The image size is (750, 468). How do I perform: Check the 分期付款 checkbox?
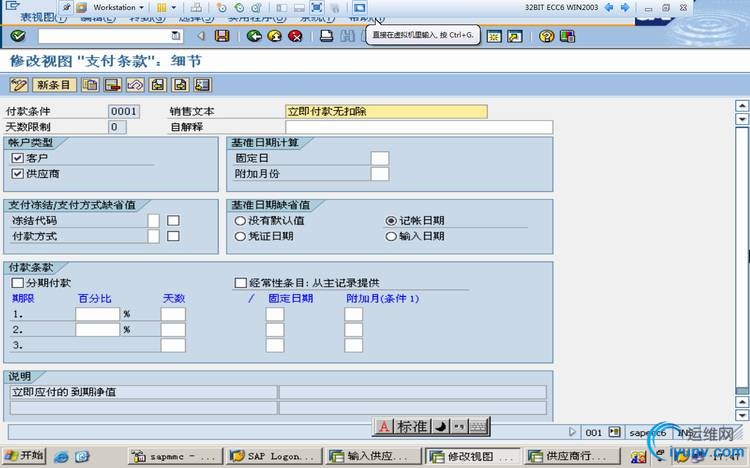[x=18, y=283]
